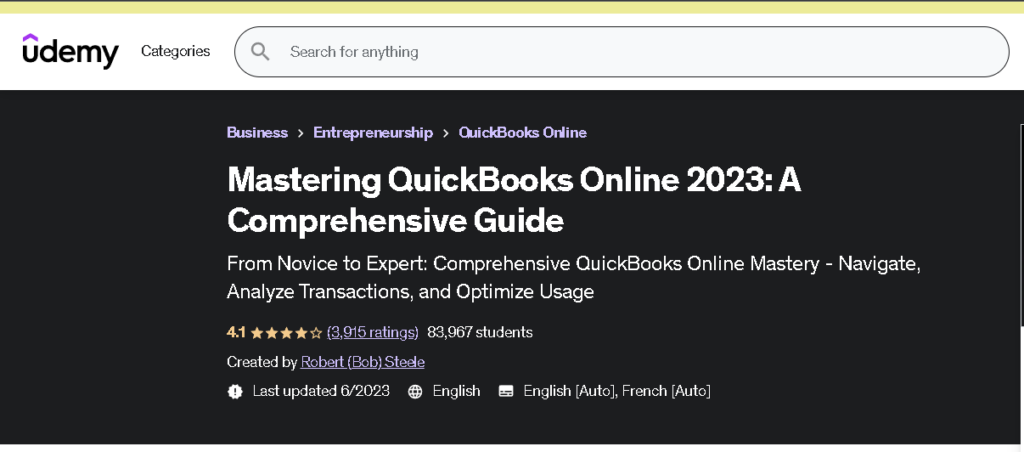Click the closed captions icon

[x=505, y=391]
